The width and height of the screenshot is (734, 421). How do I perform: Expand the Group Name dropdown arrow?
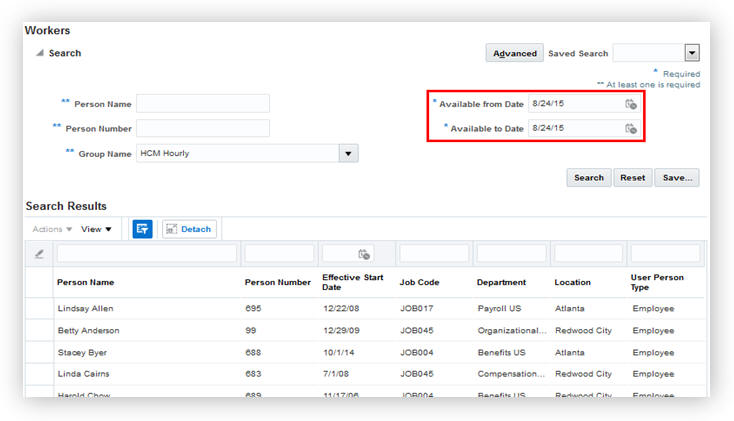[348, 154]
